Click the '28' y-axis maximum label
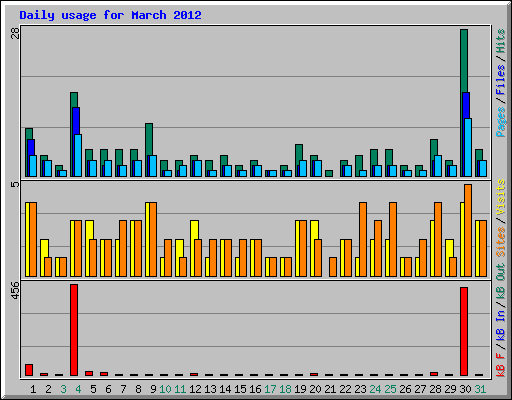512x400 pixels. 16,33
